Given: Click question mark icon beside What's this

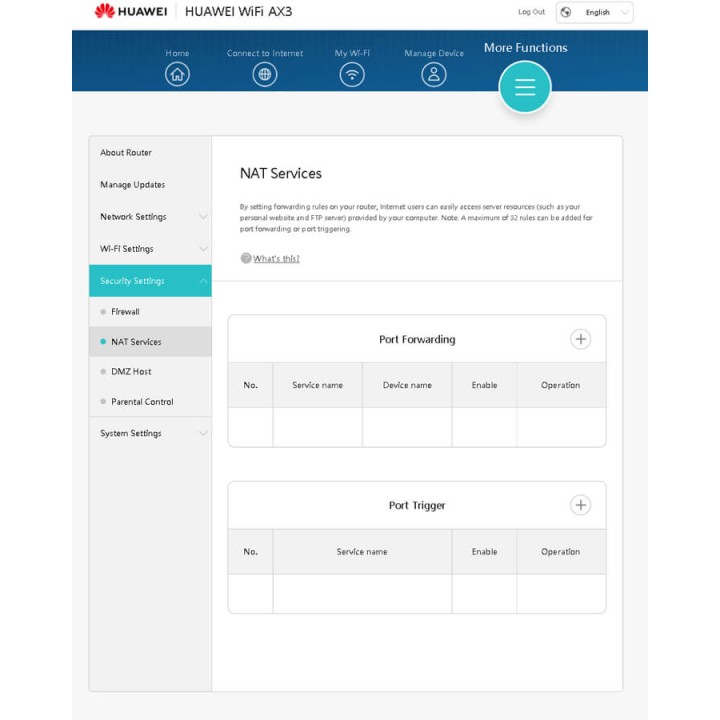Looking at the screenshot, I should point(246,258).
